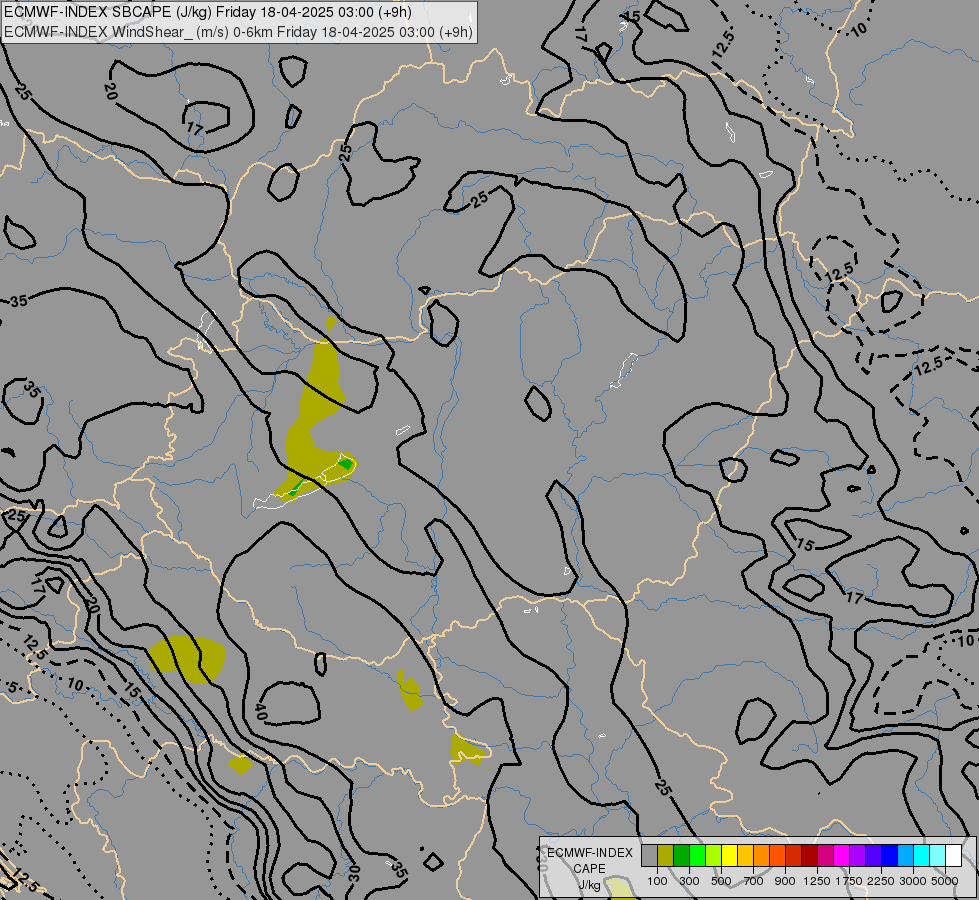Click the legend value 5000
Viewport: 979px width, 900px height.
[x=945, y=881]
